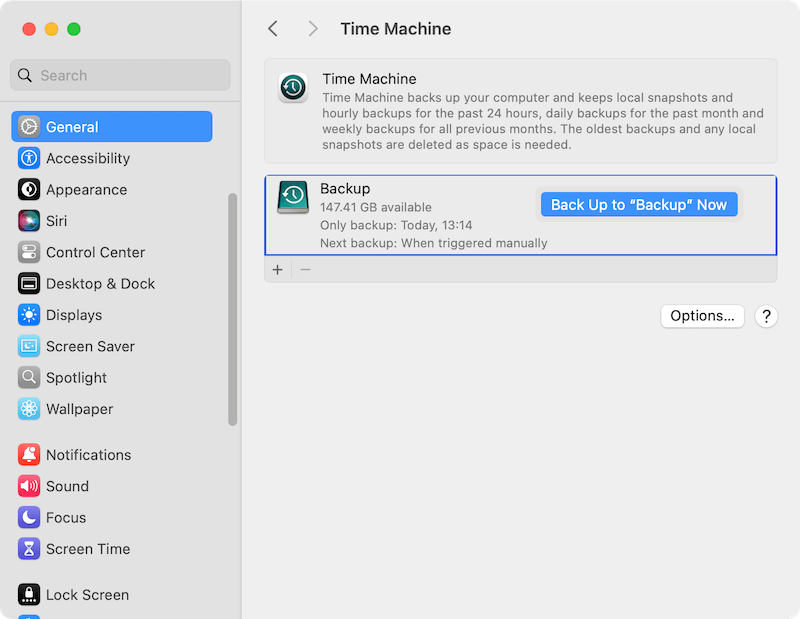Open Screen Time settings

coord(88,549)
